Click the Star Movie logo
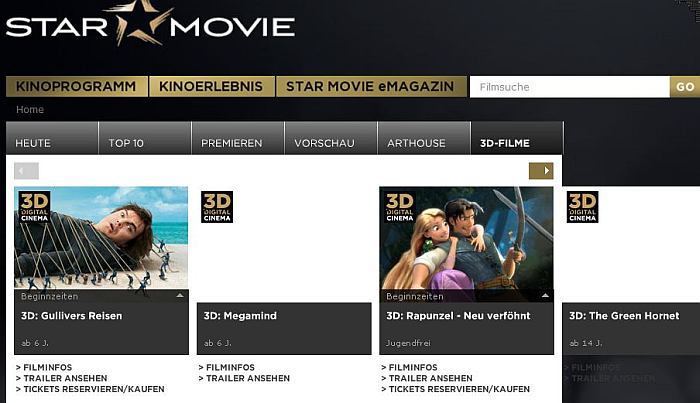This screenshot has height=403, width=700. tap(150, 23)
